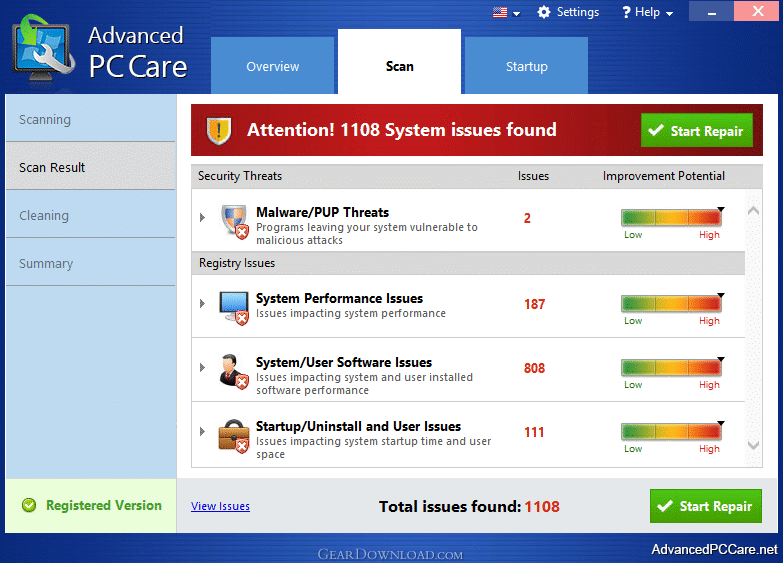783x563 pixels.
Task: Go to Cleaning in the sidebar
Action: click(90, 214)
